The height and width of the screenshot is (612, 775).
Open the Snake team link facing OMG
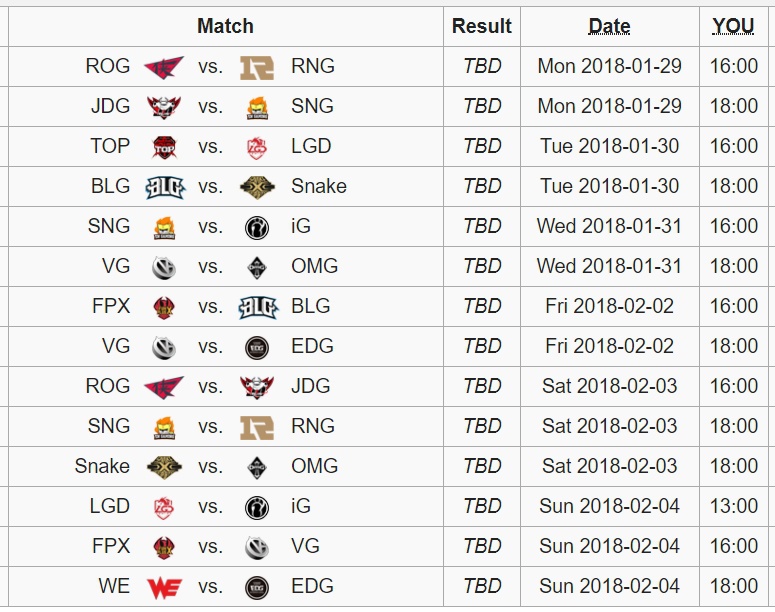[x=102, y=466]
